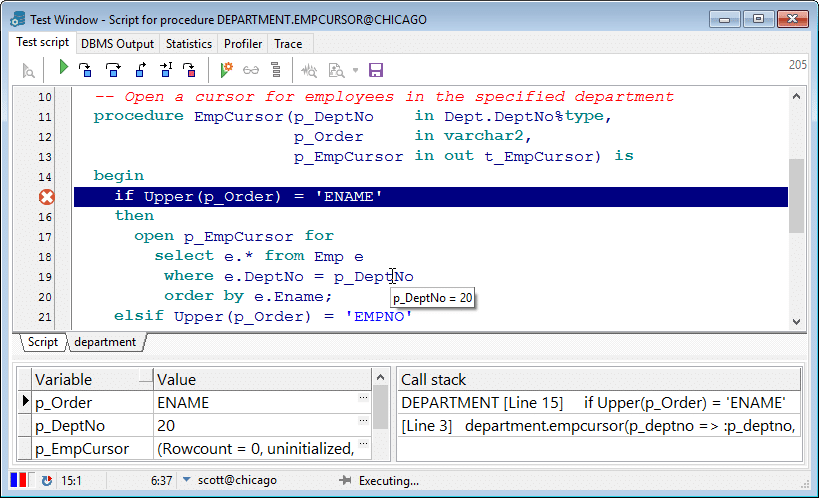The width and height of the screenshot is (819, 498).
Task: Click line number 17 in the gutter
Action: [45, 237]
